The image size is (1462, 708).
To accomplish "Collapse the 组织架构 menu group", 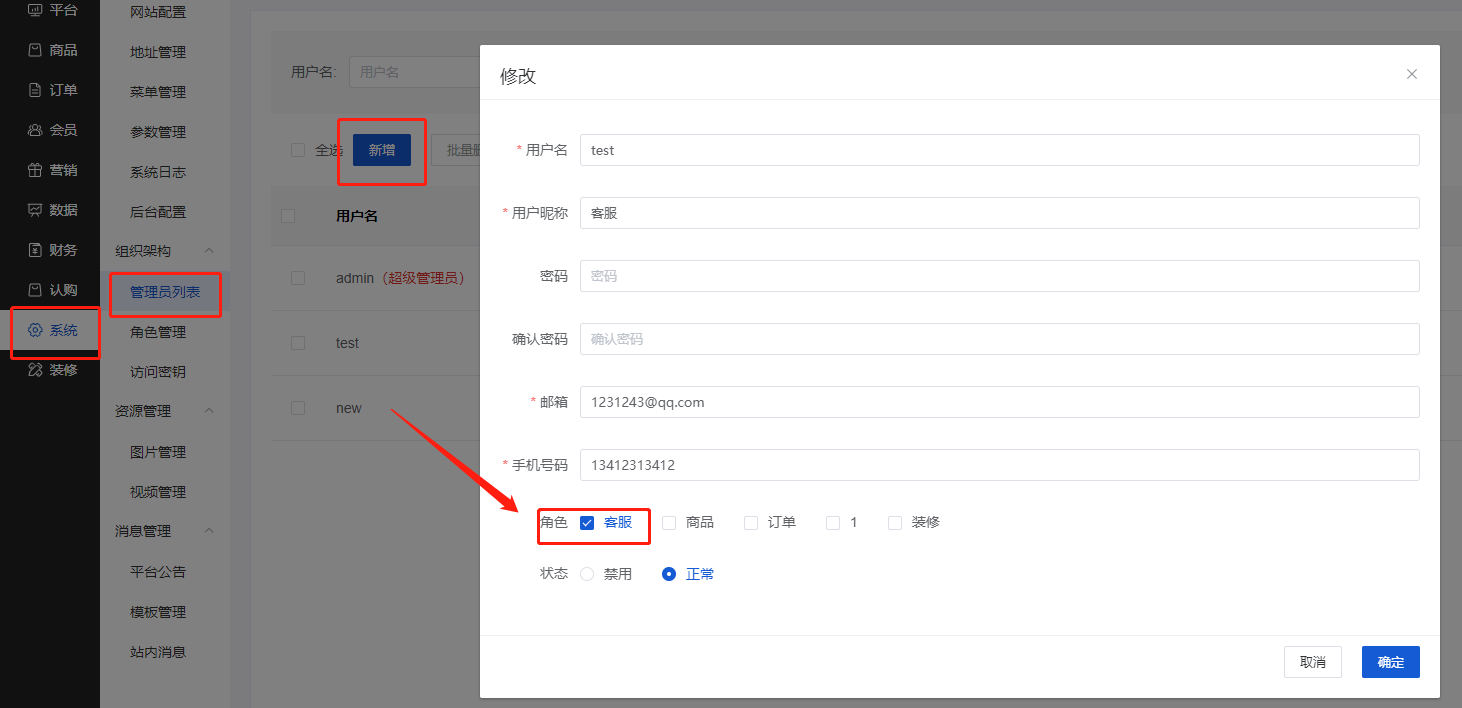I will tap(209, 251).
